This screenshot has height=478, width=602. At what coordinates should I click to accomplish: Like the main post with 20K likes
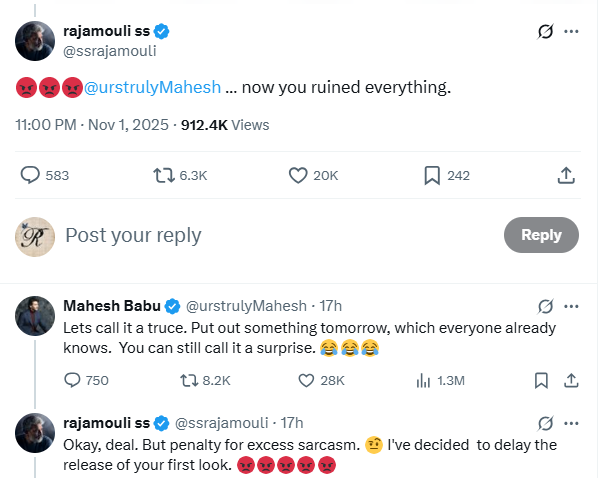tap(297, 175)
